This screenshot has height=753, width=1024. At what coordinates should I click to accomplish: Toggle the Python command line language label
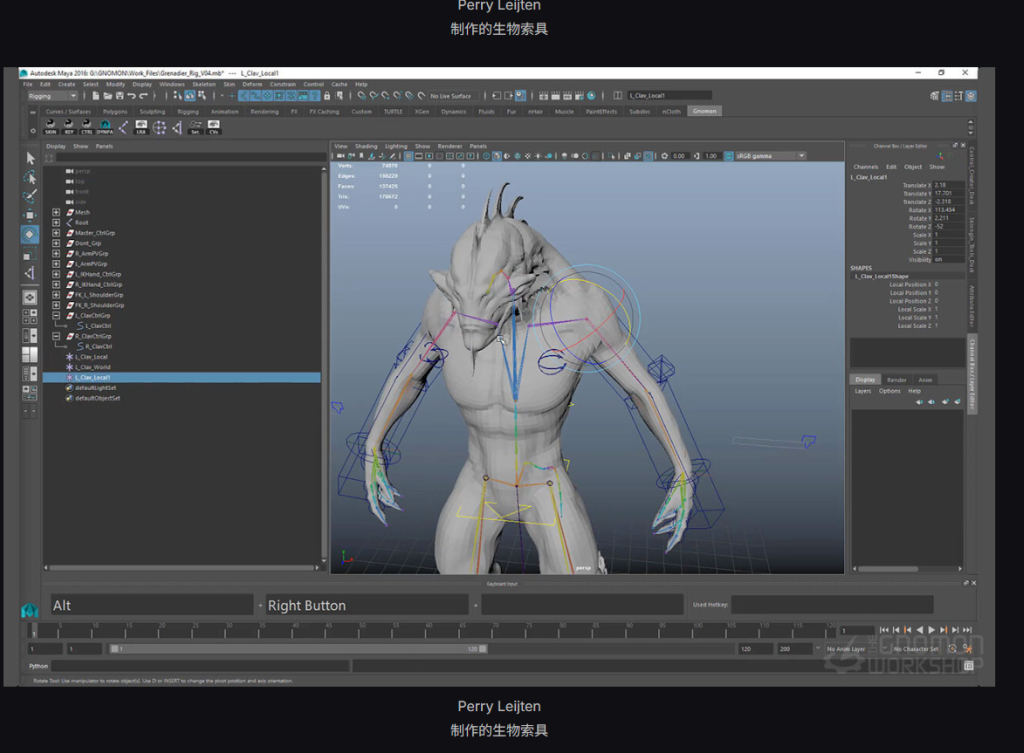click(39, 666)
